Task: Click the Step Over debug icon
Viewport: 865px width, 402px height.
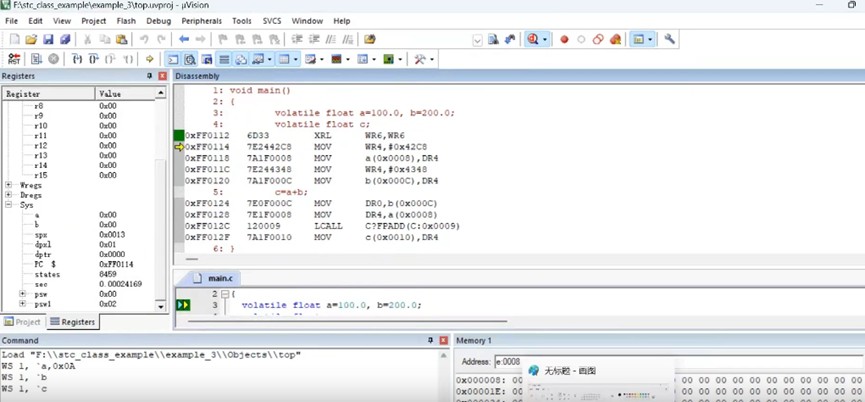Action: (x=93, y=59)
